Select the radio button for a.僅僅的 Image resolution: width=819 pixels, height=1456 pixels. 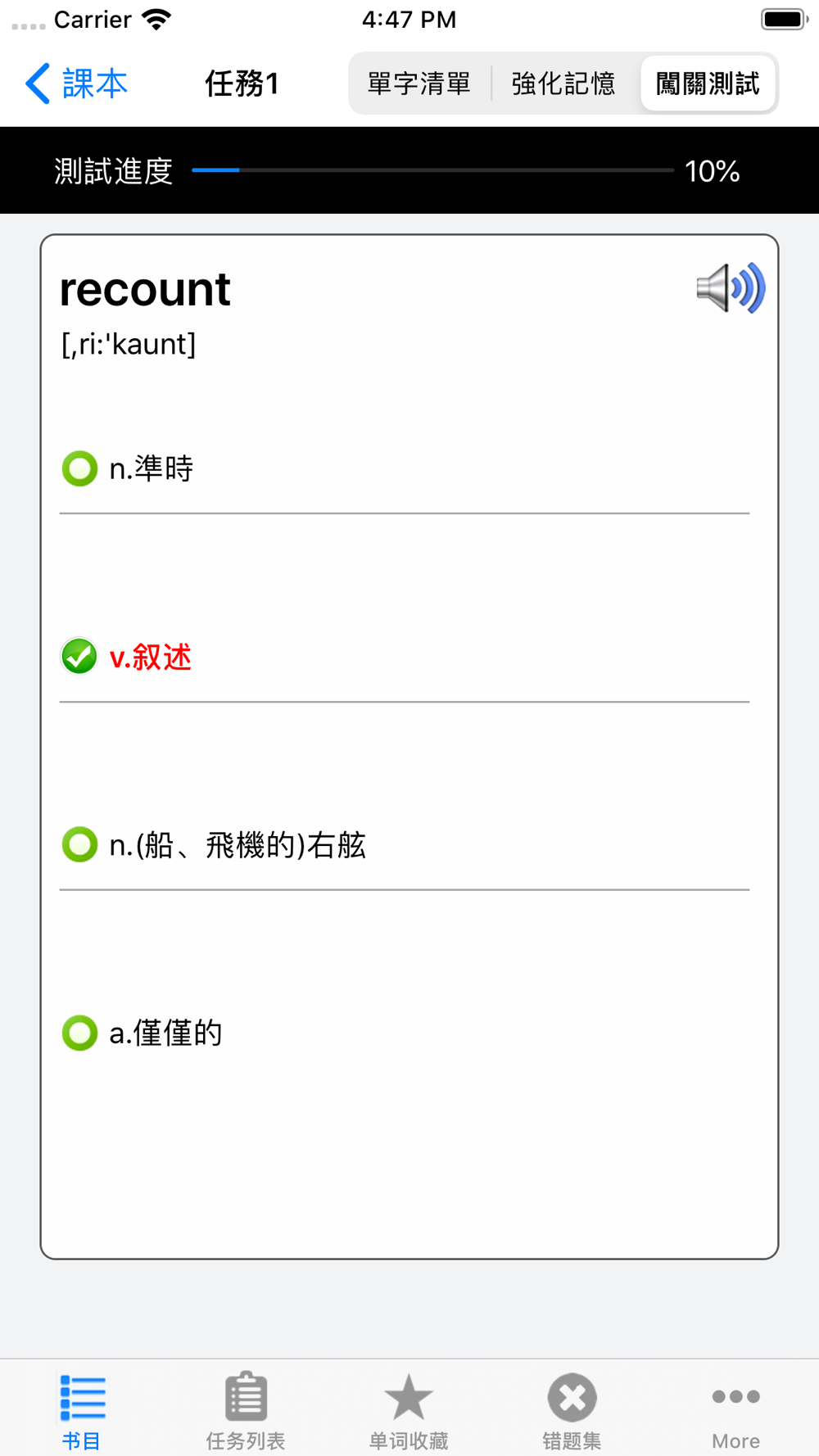coord(79,1033)
